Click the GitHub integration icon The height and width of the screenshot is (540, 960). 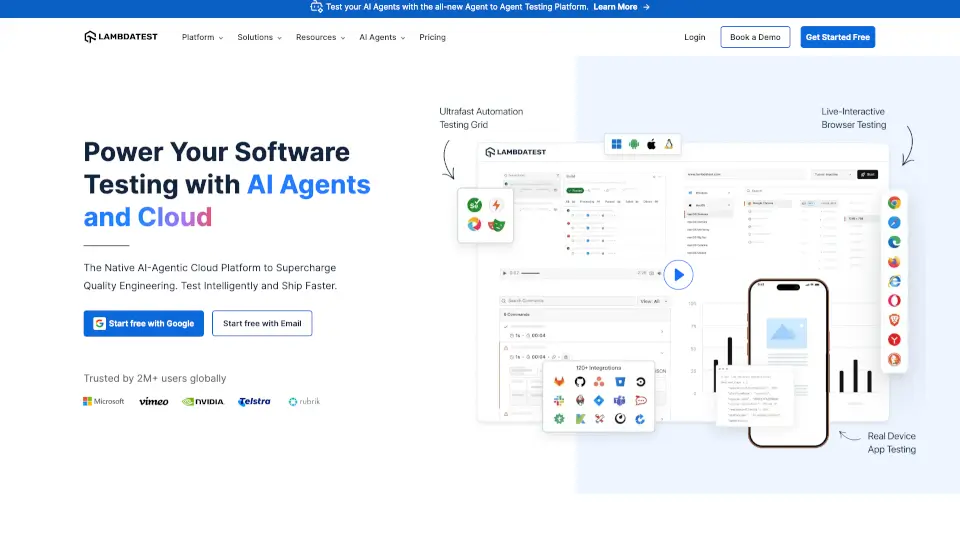pos(579,382)
